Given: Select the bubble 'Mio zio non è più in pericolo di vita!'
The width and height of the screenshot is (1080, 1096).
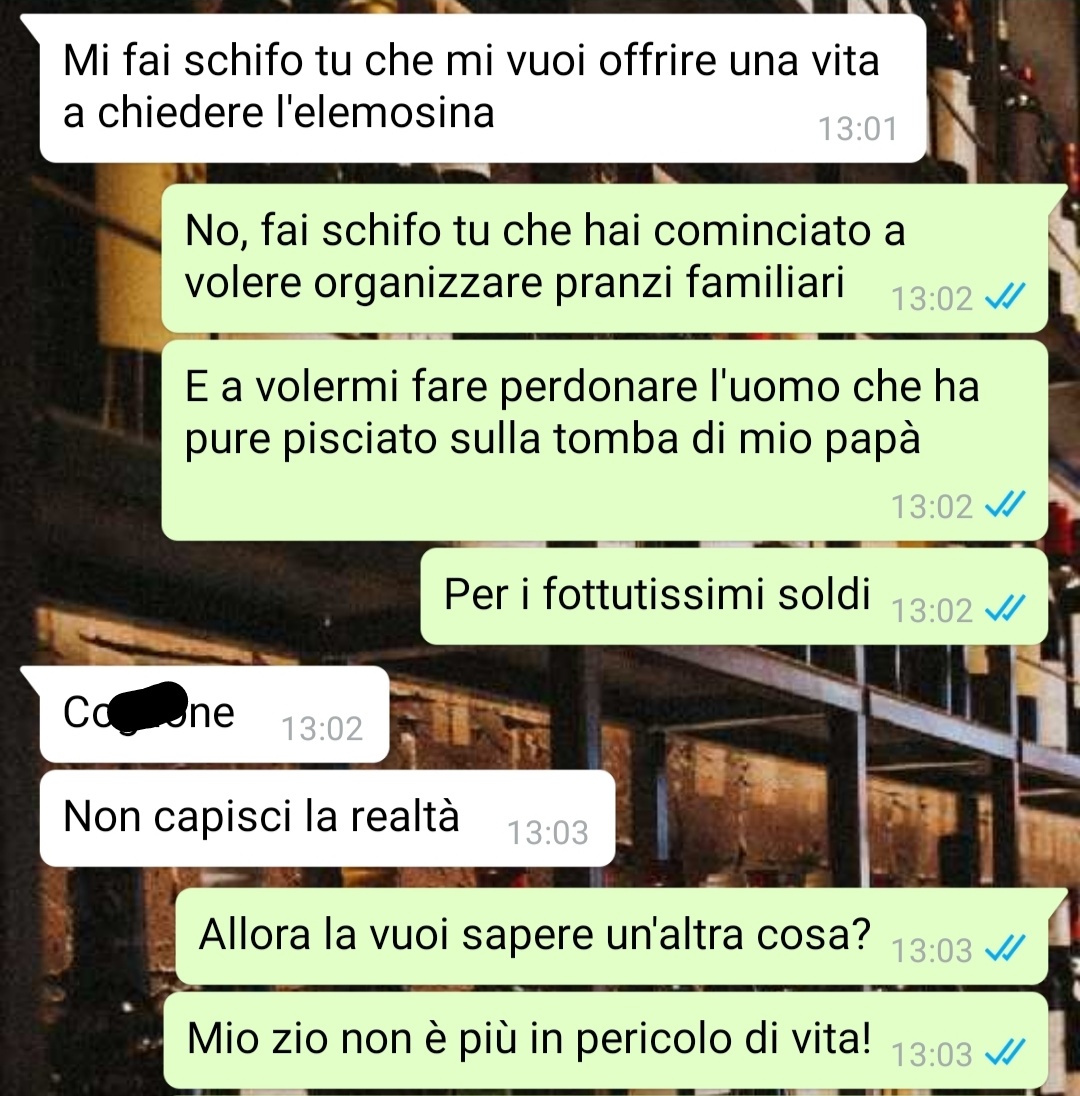Looking at the screenshot, I should pos(605,1040).
